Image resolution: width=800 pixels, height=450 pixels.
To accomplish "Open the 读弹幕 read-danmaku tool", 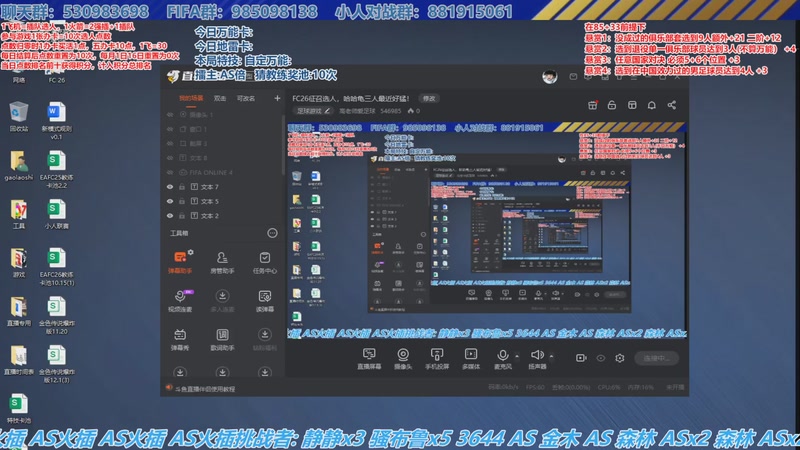I will 264,301.
